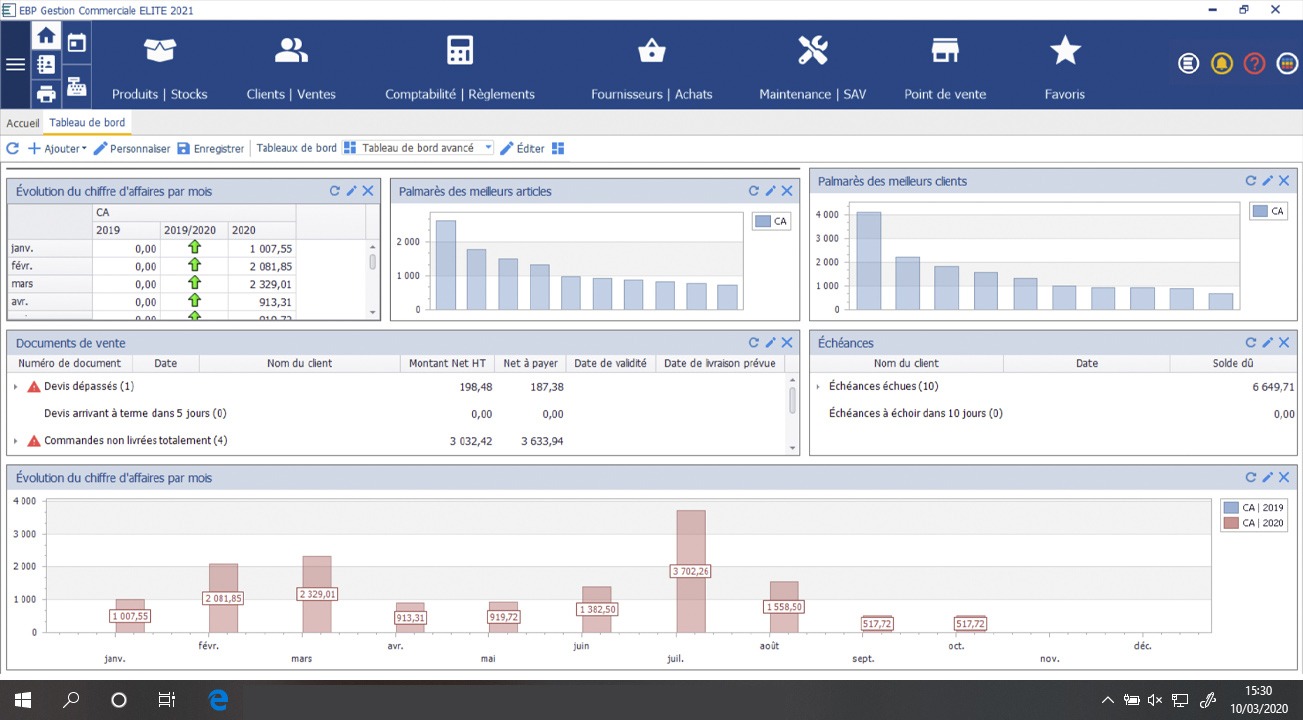Refresh Palmarès des meilleurs clients widget
This screenshot has height=720, width=1303.
click(x=1250, y=181)
